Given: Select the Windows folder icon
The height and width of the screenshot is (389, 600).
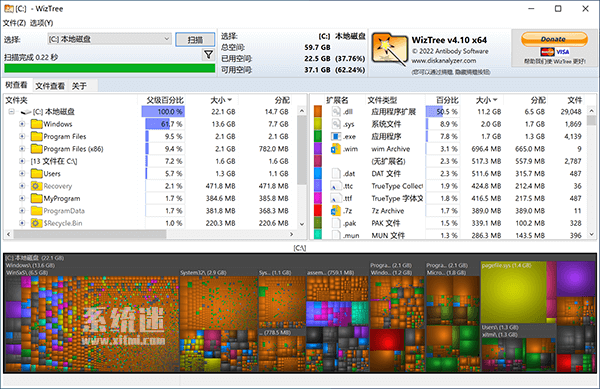Looking at the screenshot, I should 36,124.
